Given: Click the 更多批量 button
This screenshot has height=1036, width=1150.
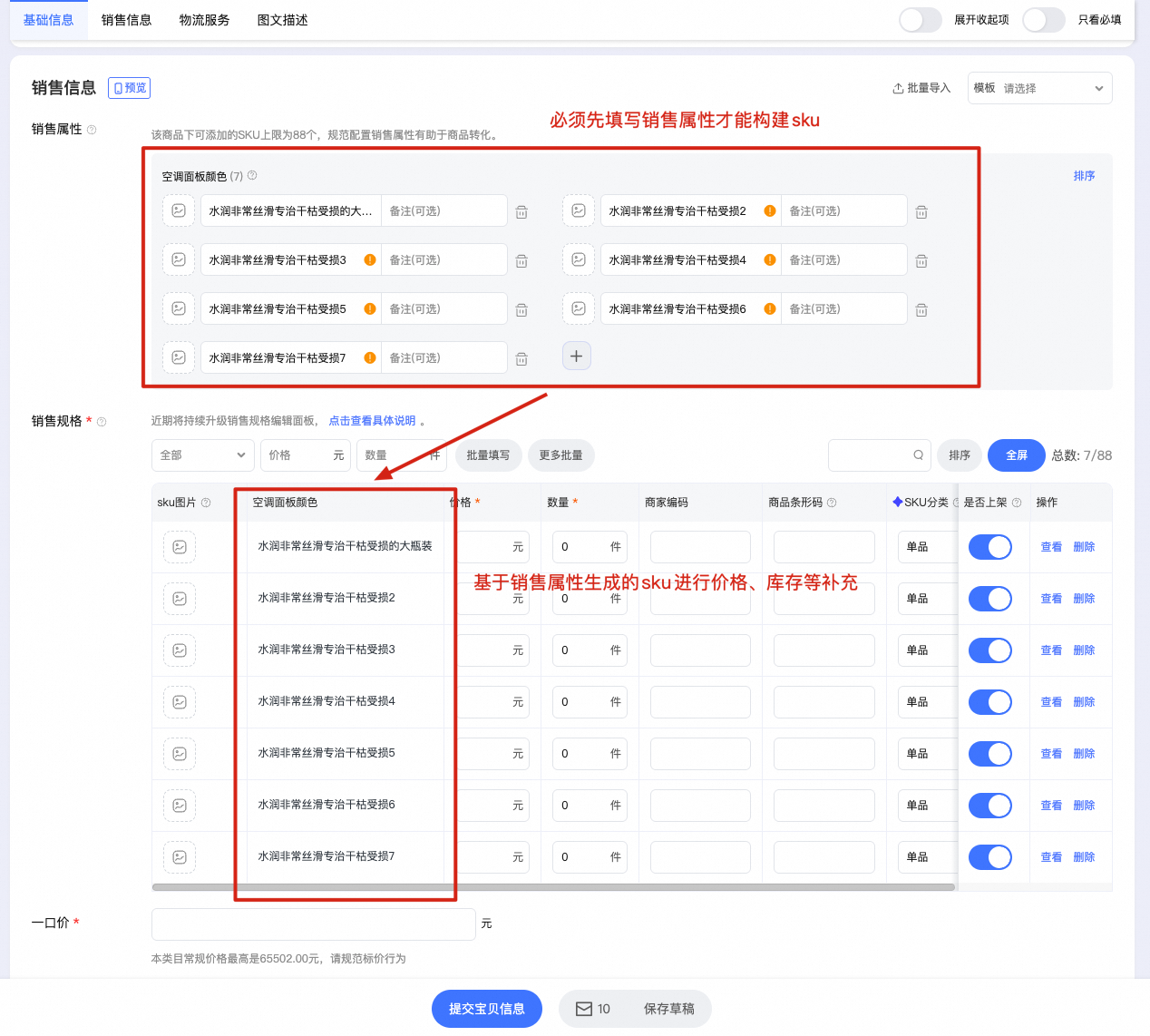Looking at the screenshot, I should pos(560,455).
